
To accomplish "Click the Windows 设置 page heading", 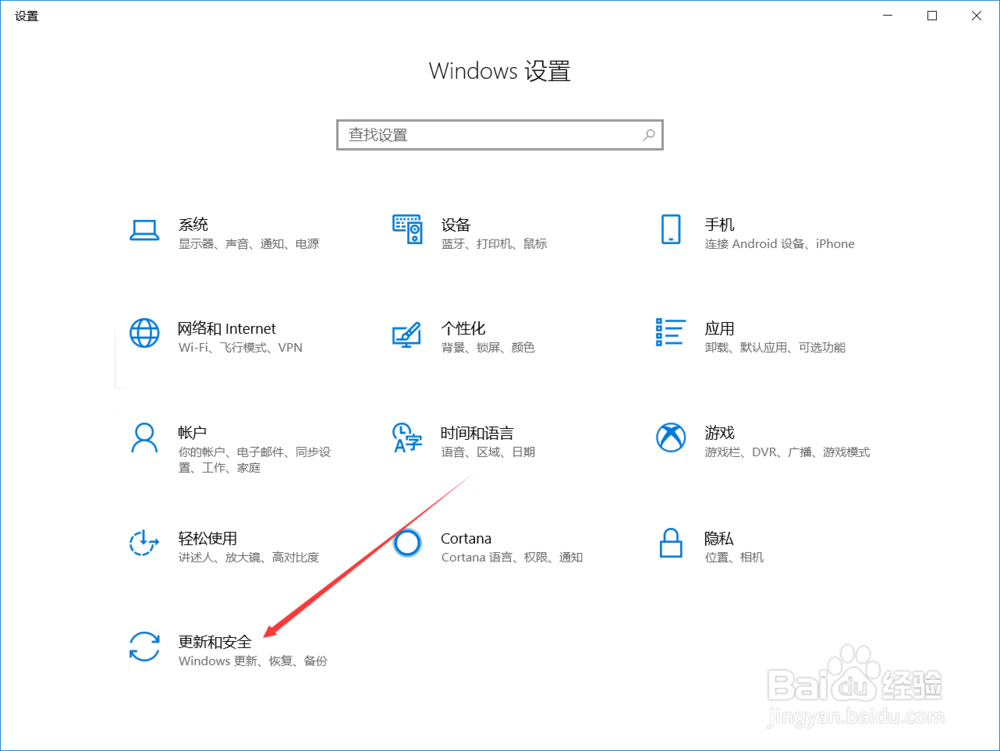I will [499, 71].
